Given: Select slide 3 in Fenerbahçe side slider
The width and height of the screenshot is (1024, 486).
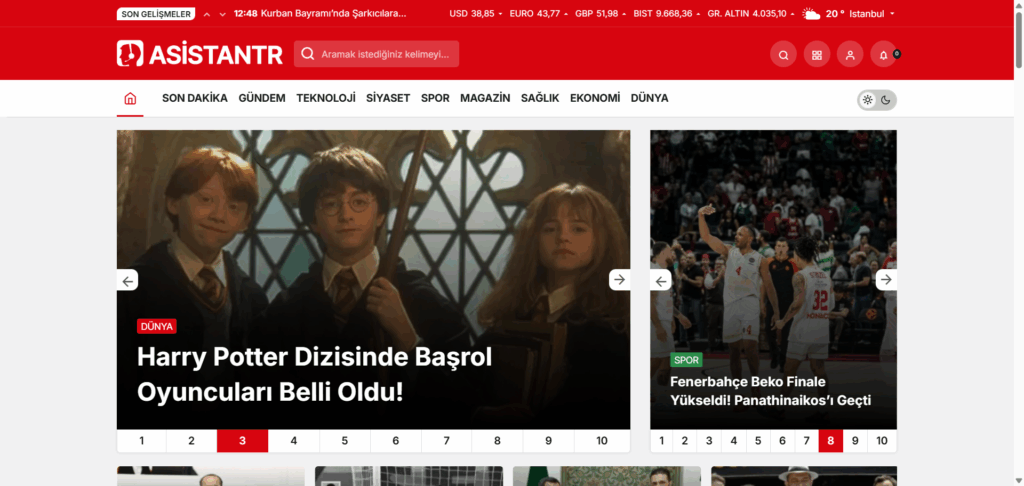Looking at the screenshot, I should [x=709, y=441].
